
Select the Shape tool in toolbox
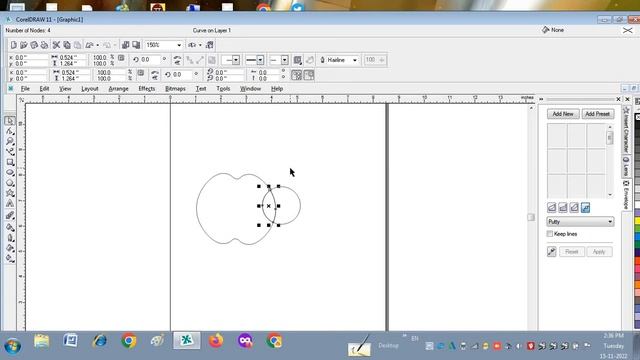[x=10, y=131]
